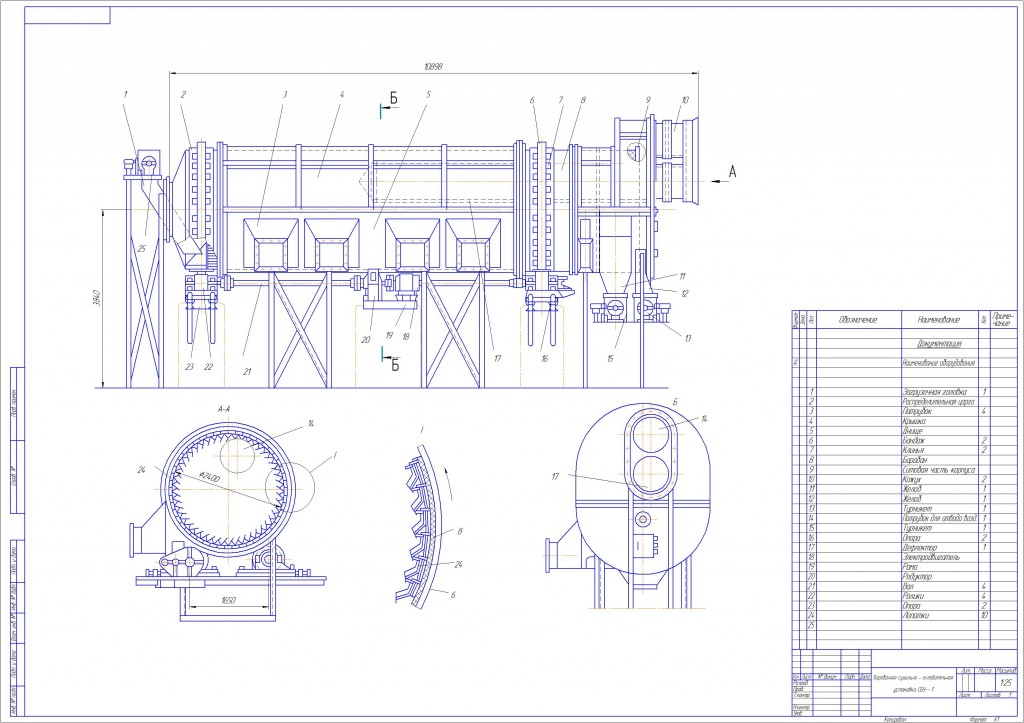Click 'Патрубок для отвода воздуха' in row 14
Screen dimensions: 1024x723
pyautogui.click(x=939, y=519)
